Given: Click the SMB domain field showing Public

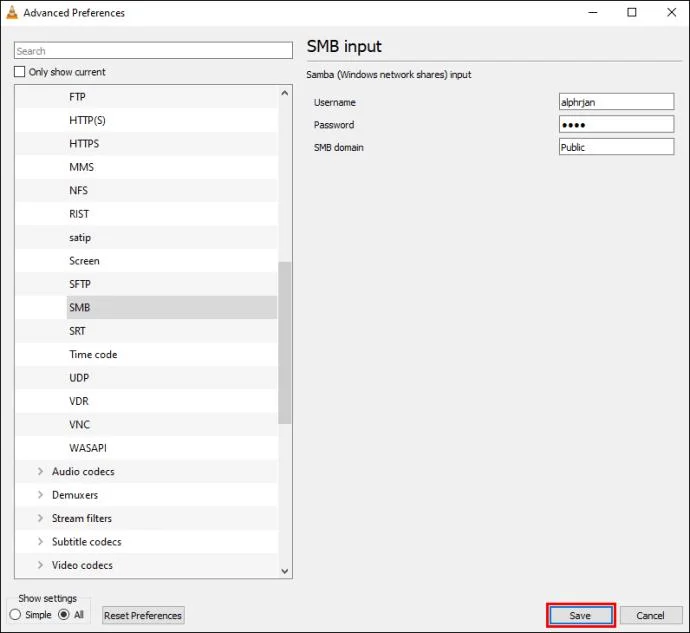Looking at the screenshot, I should 616,147.
